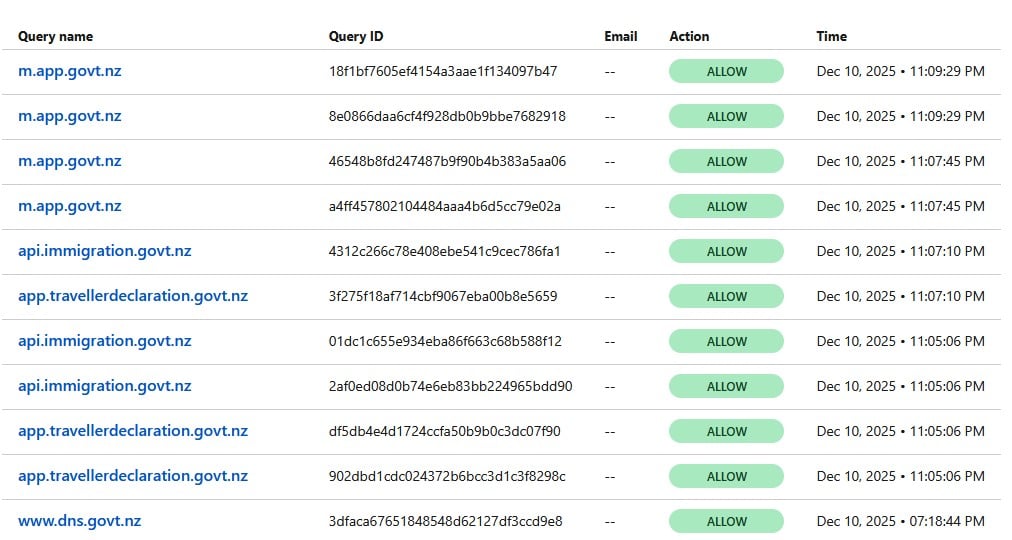Click the Query ID column header

tap(356, 36)
